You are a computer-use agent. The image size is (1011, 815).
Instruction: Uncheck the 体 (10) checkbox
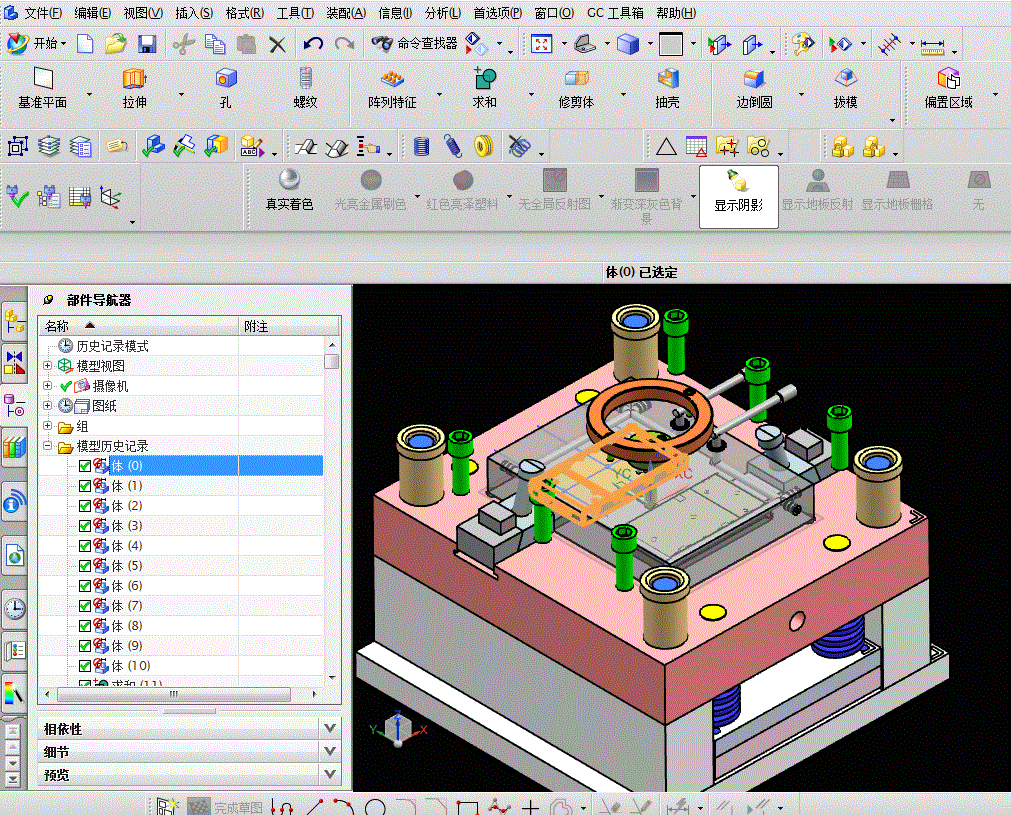click(84, 665)
